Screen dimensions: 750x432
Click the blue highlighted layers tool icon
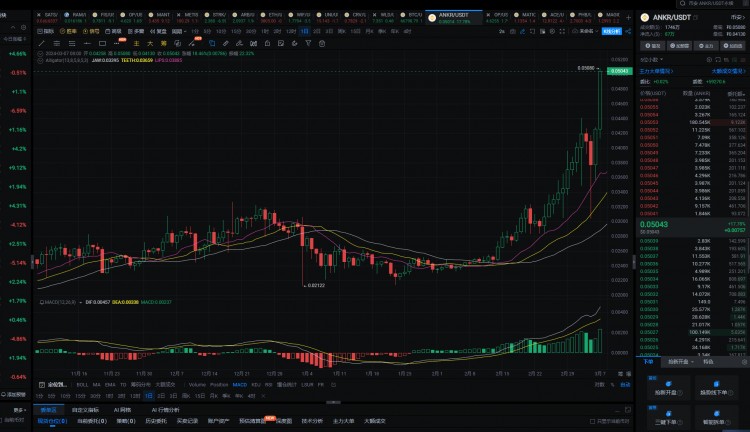pos(212,44)
